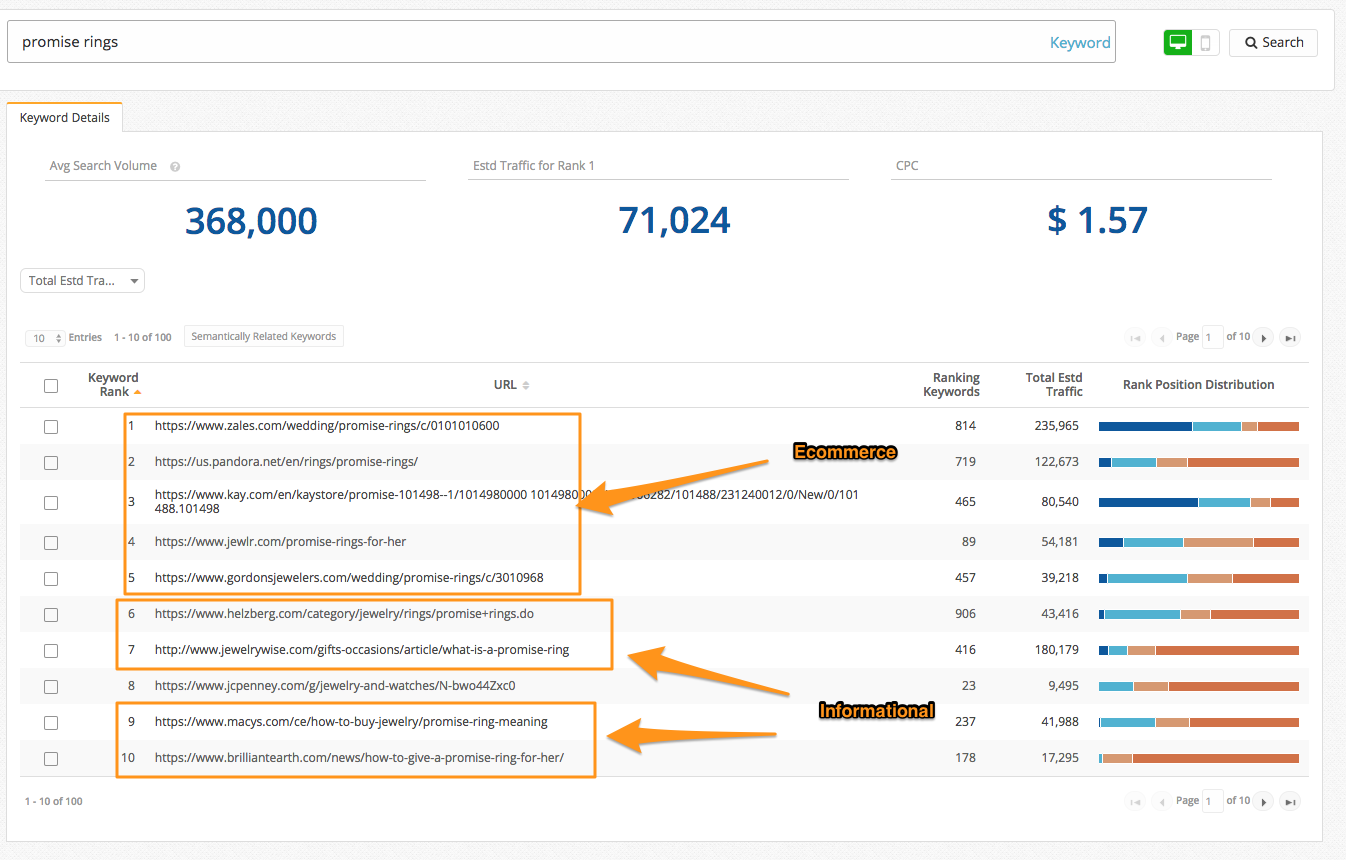Click the 235,965 traffic cell
Screen dimensions: 1346x860
coord(1057,426)
